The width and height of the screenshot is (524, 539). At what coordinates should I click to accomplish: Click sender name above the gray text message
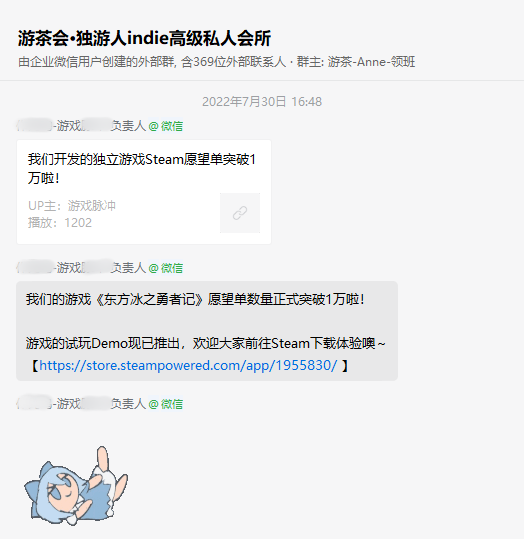tap(81, 267)
